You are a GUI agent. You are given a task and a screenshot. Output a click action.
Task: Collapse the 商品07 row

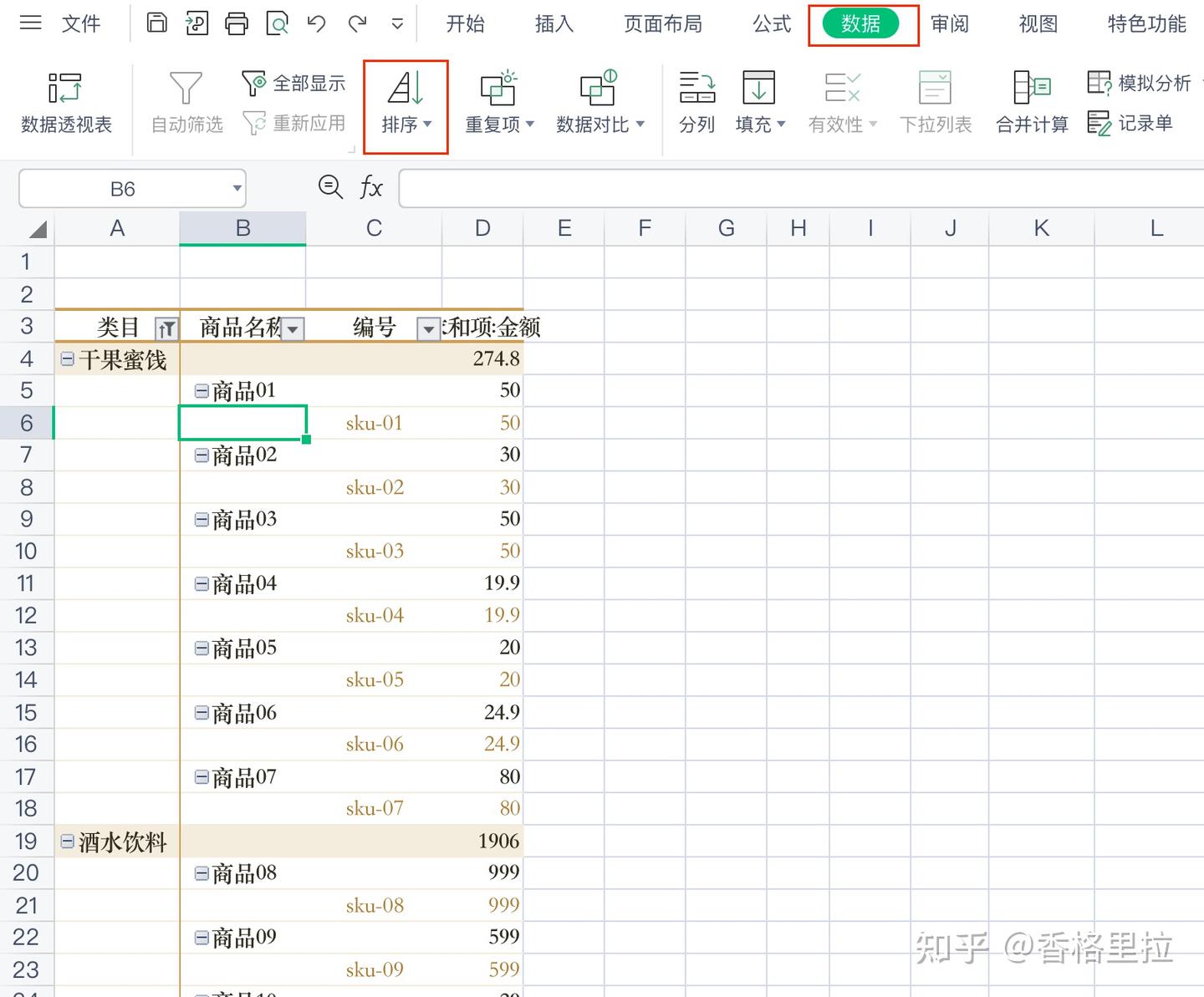click(x=202, y=776)
